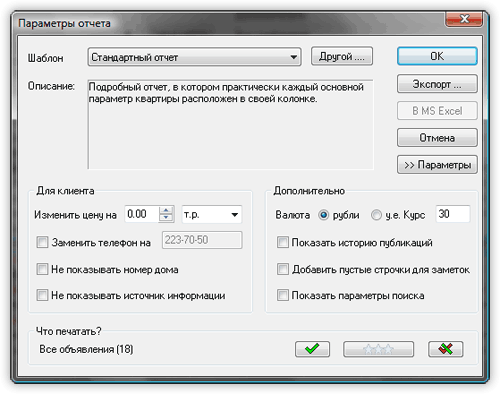Check Добавить пустые строчки для заметок

coord(283,269)
